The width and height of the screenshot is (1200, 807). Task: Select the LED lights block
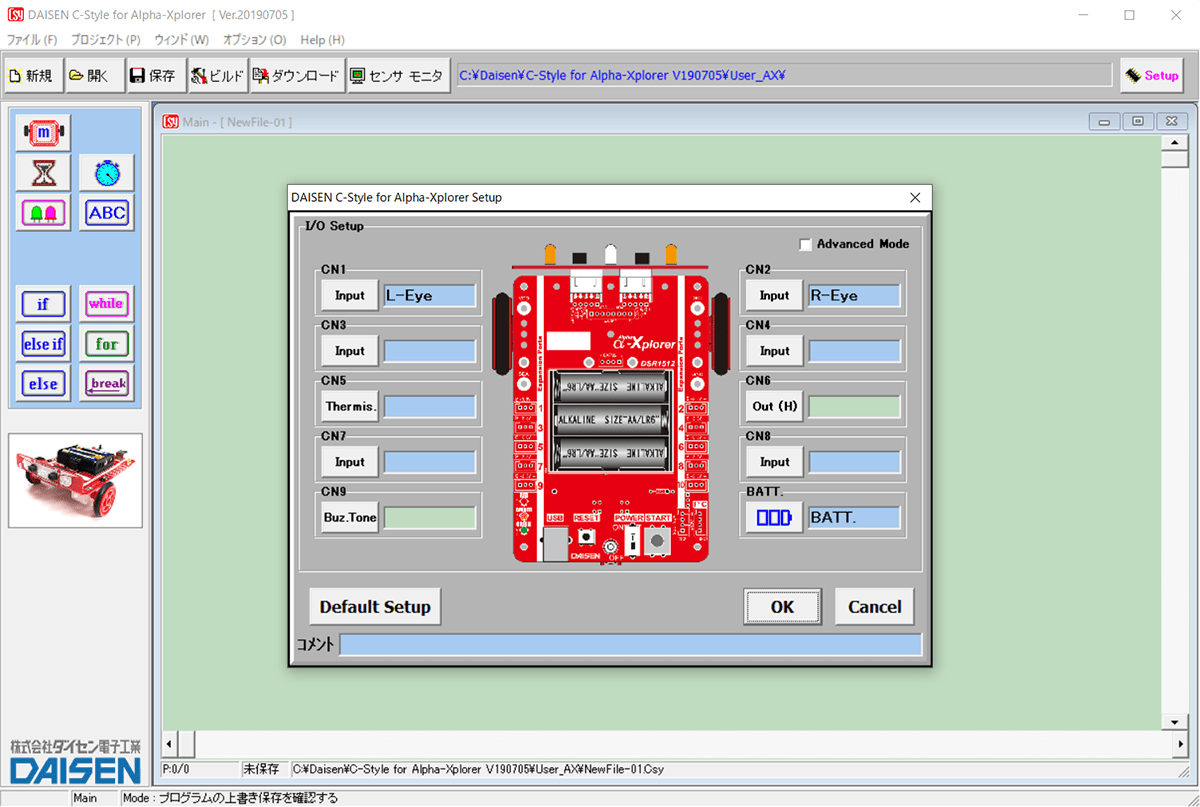click(x=43, y=213)
